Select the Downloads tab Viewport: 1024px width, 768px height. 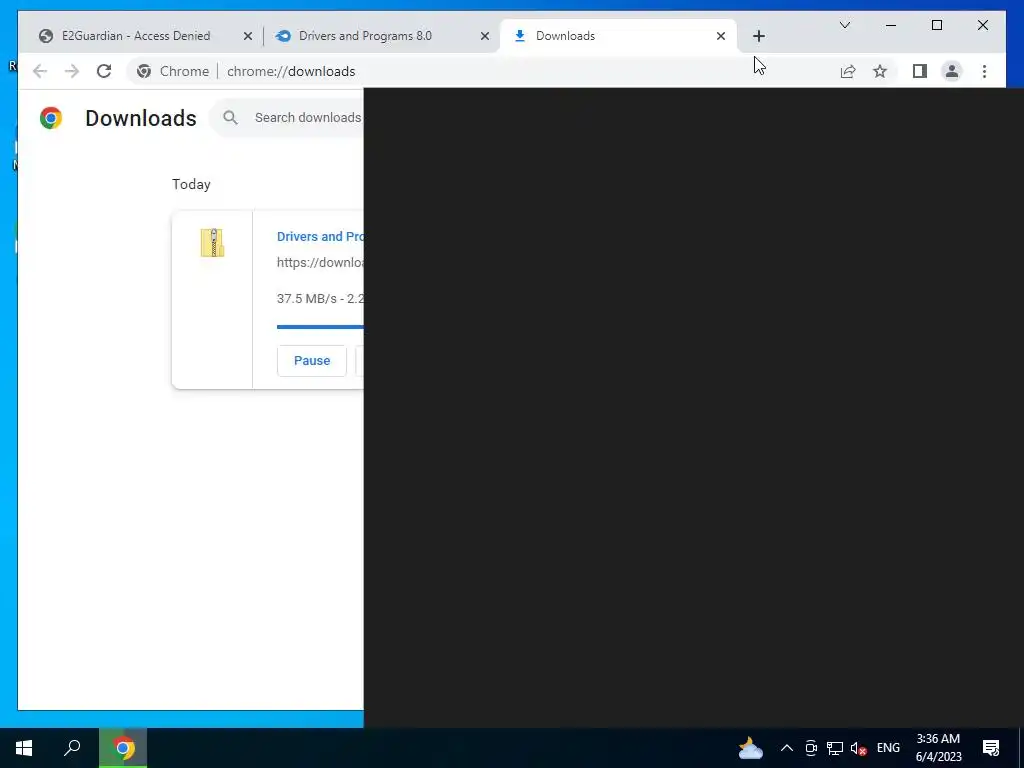tap(618, 36)
